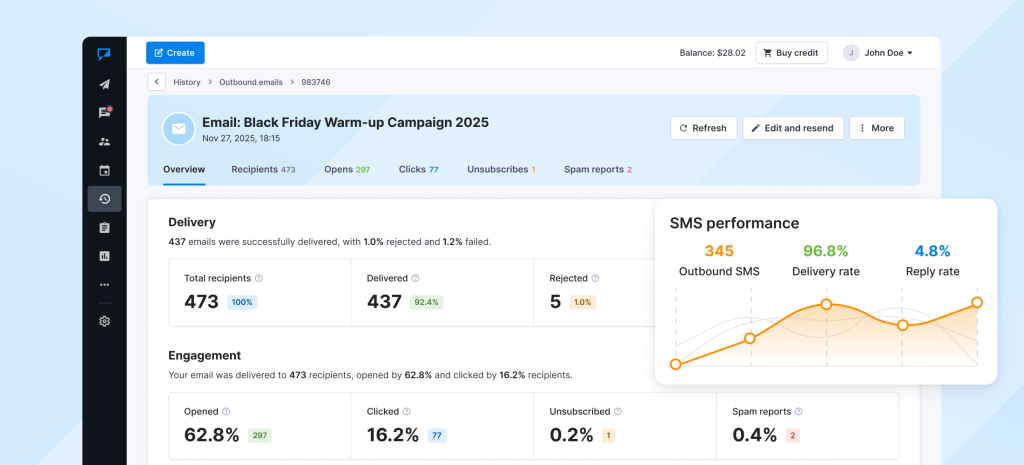1024x465 pixels.
Task: Open the clipboard icon in the sidebar
Action: 104,227
